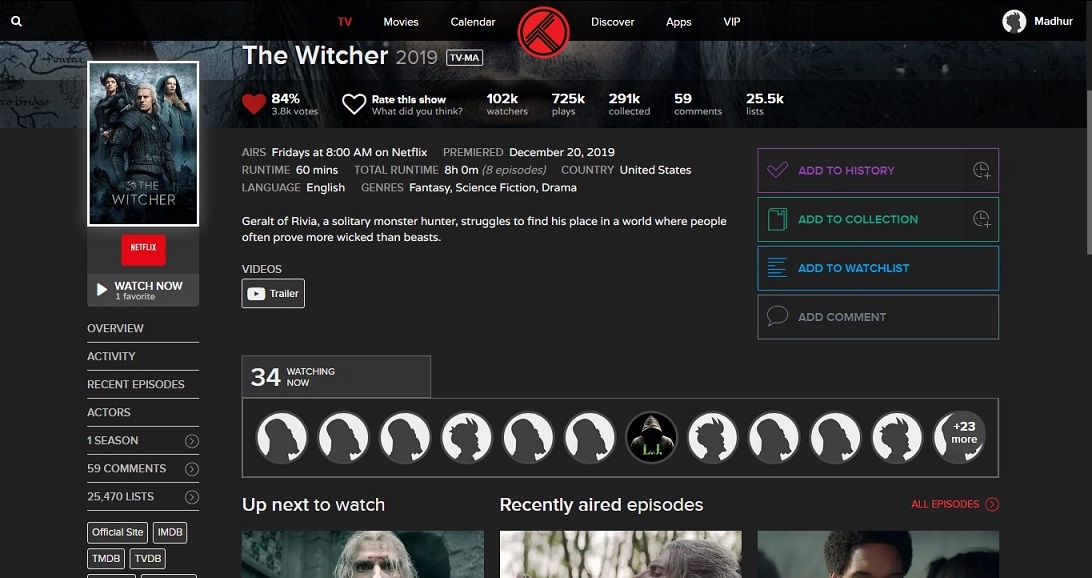Click the 34 Watching Now tab
Viewport: 1092px width, 578px height.
point(336,377)
